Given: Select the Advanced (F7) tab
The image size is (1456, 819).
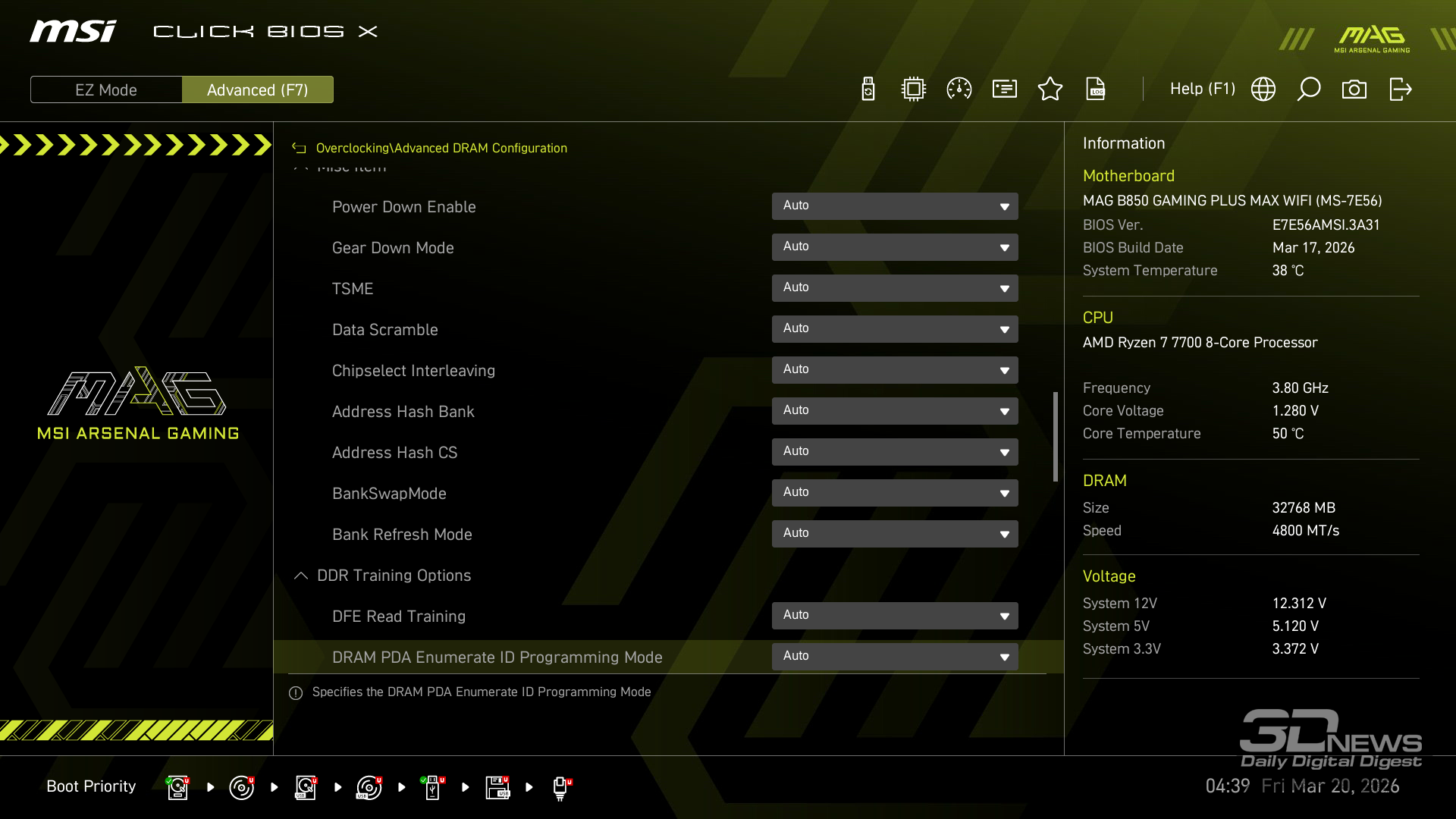Looking at the screenshot, I should 258,89.
